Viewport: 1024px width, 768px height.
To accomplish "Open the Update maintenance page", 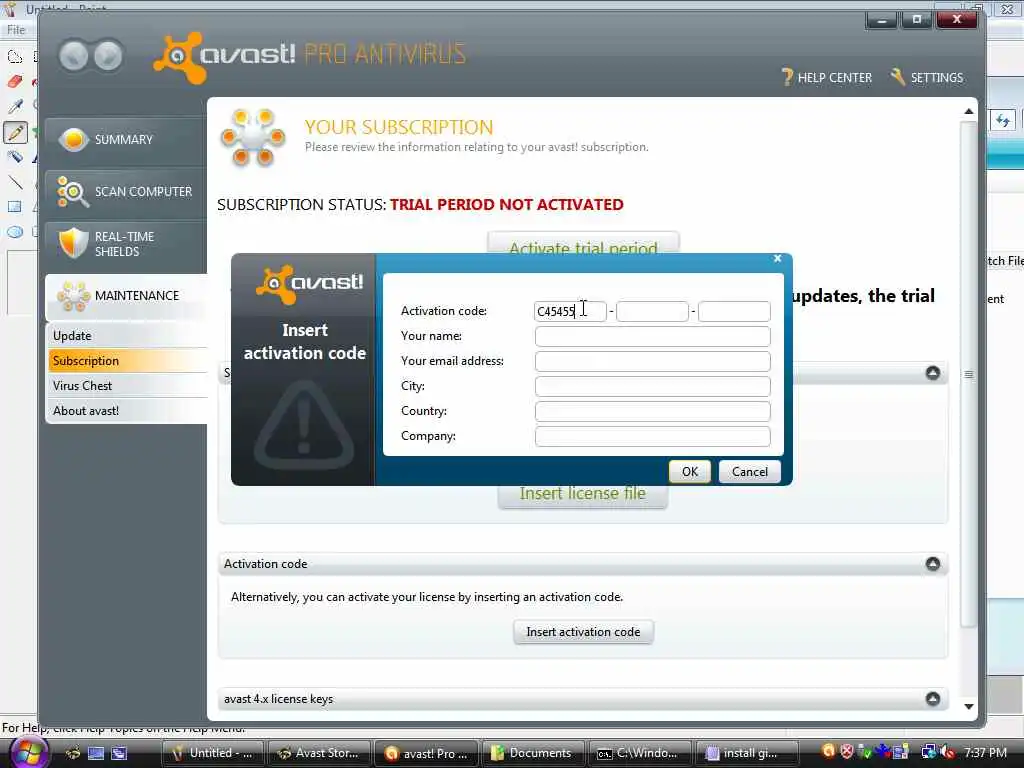I will pos(128,336).
